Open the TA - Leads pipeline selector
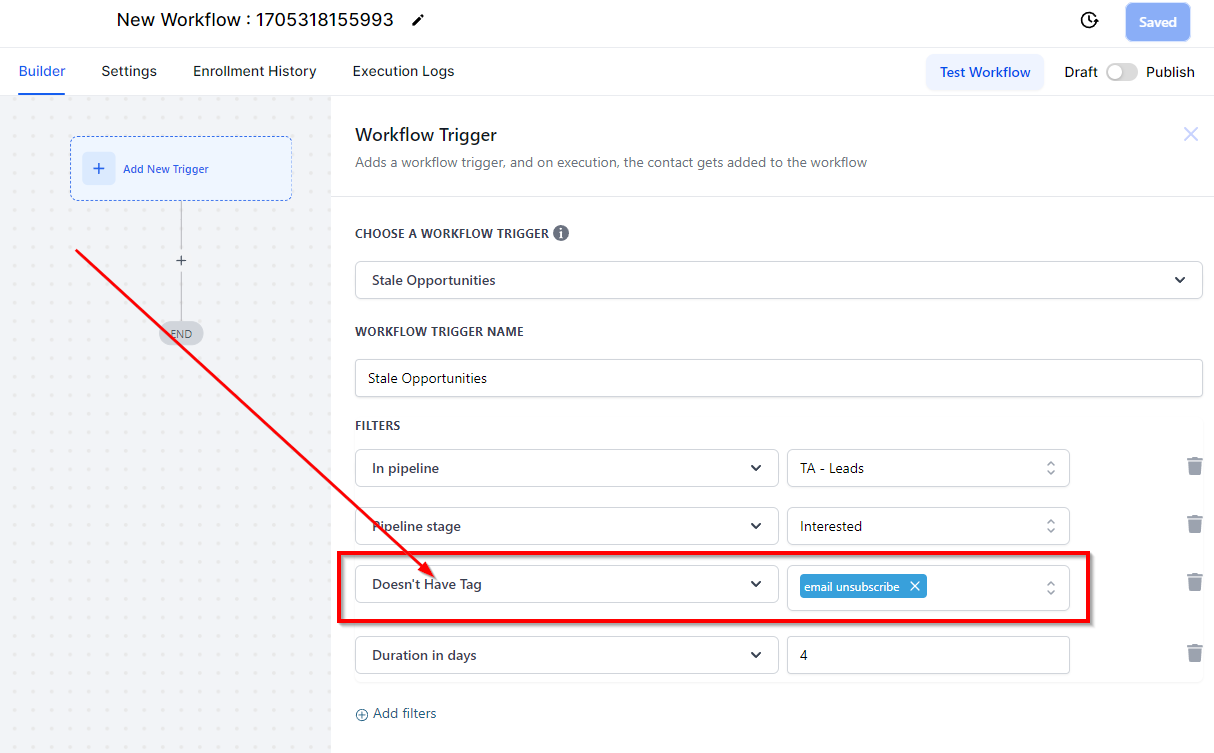Viewport: 1214px width, 753px height. click(927, 468)
